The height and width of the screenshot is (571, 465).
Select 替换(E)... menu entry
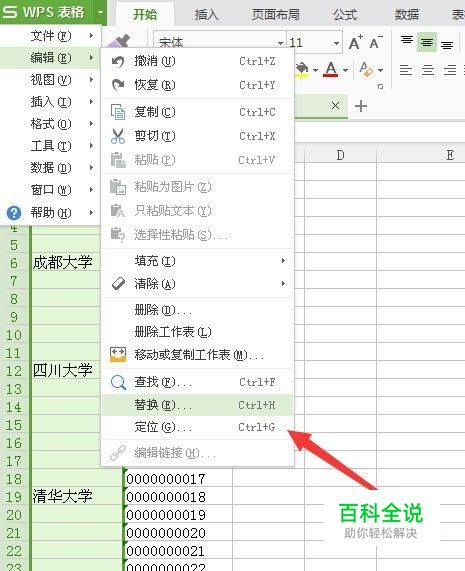(x=198, y=405)
